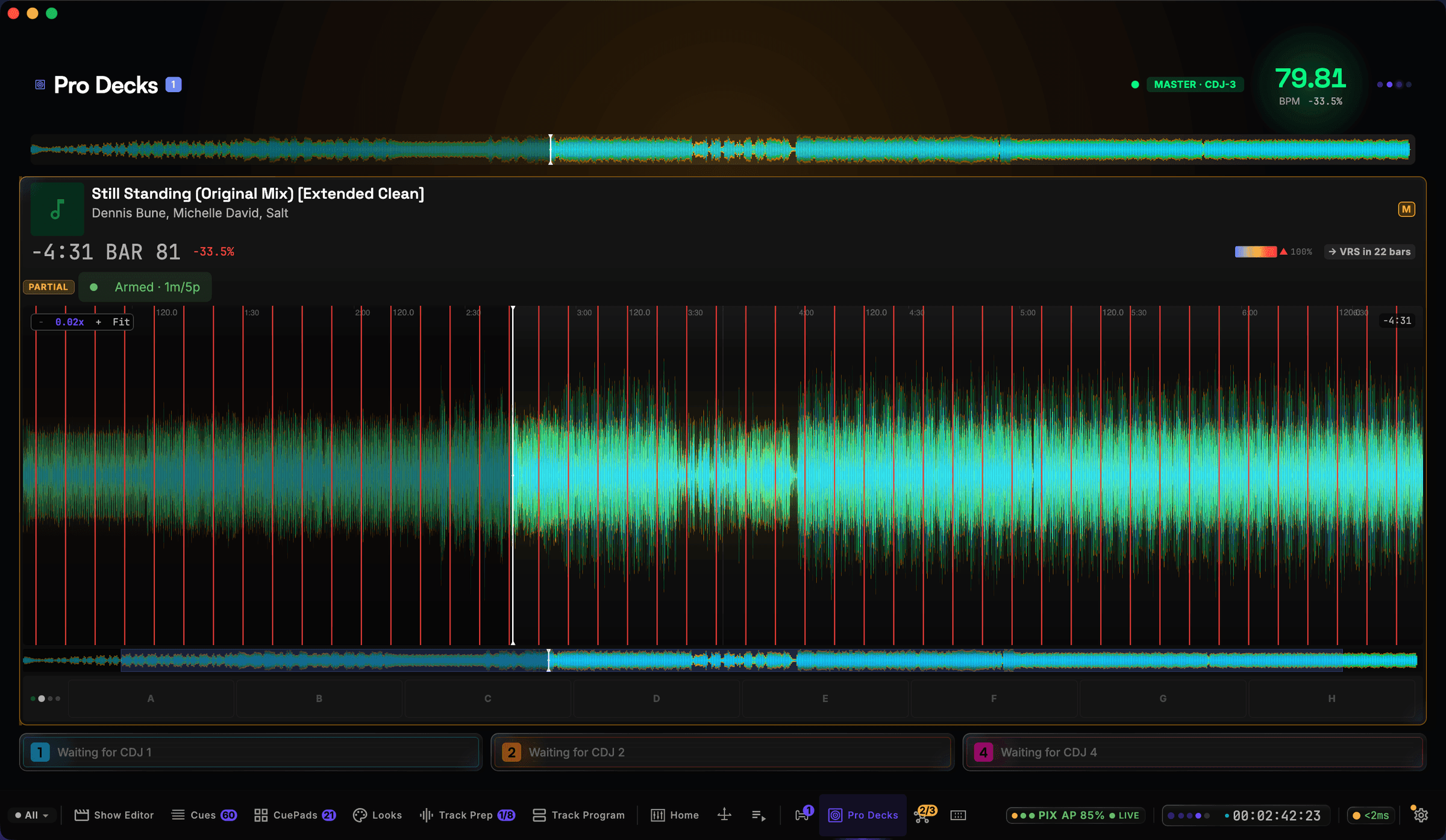The height and width of the screenshot is (840, 1446).
Task: Select hot cue pad G
Action: [x=1163, y=698]
